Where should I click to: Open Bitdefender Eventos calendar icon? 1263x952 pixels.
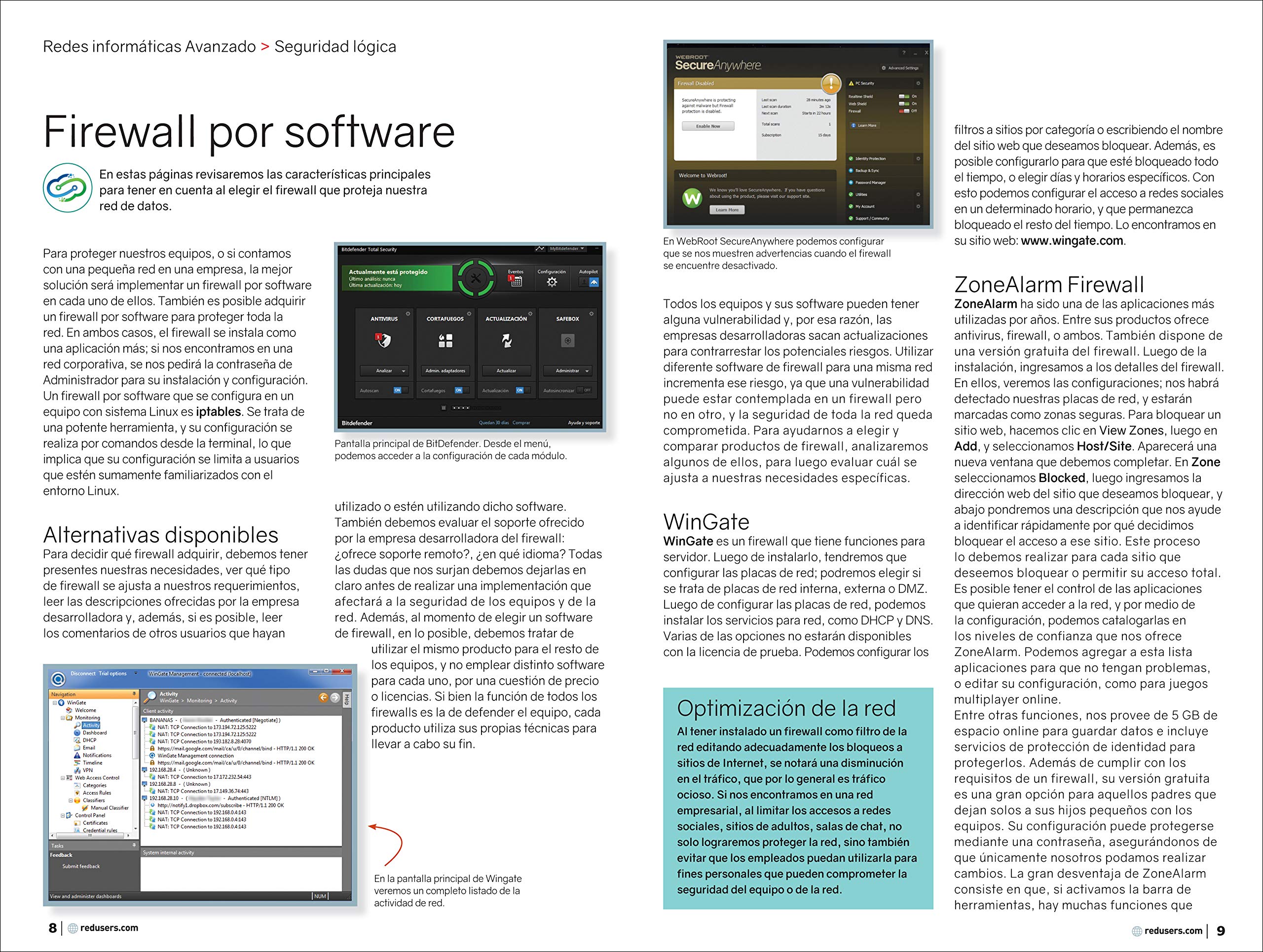[x=516, y=281]
